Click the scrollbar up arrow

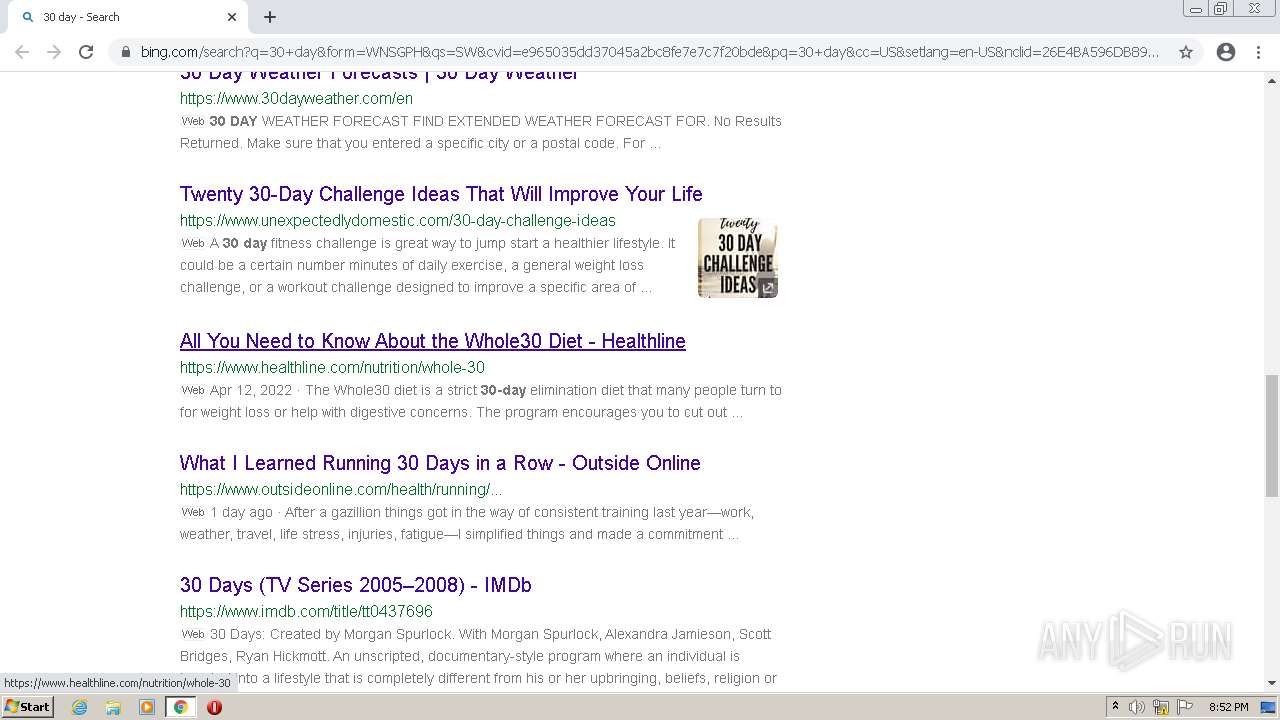[1272, 80]
